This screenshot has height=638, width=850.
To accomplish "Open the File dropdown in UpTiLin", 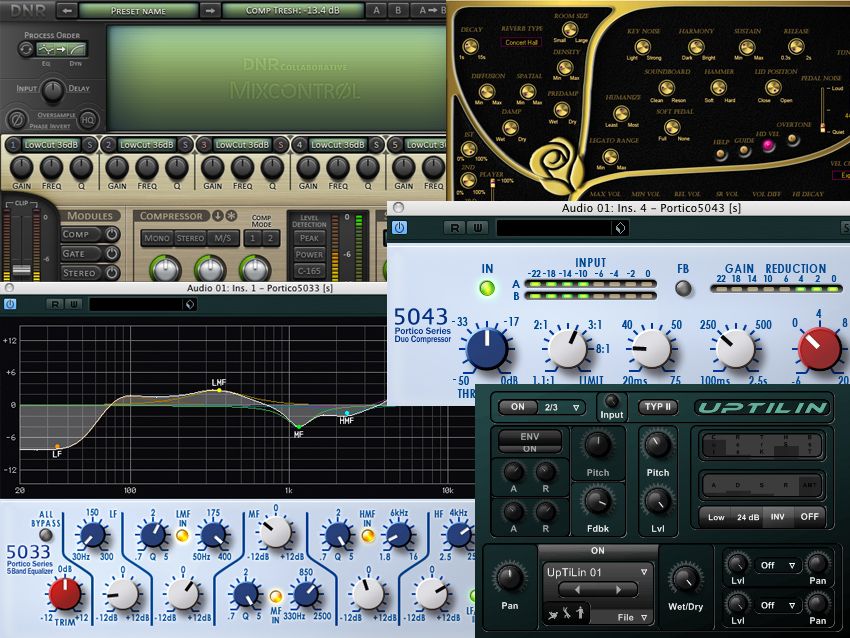I will (x=631, y=617).
